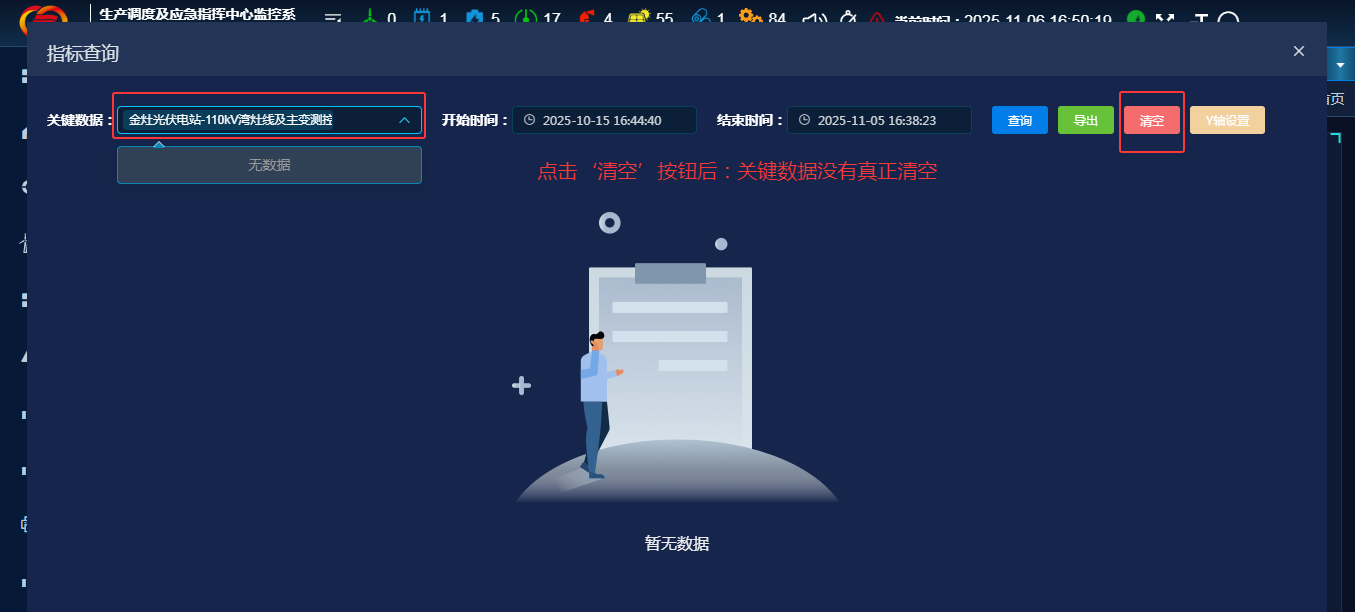
Task: Open the blue dropdown arrow at right edge
Action: pyautogui.click(x=1340, y=65)
